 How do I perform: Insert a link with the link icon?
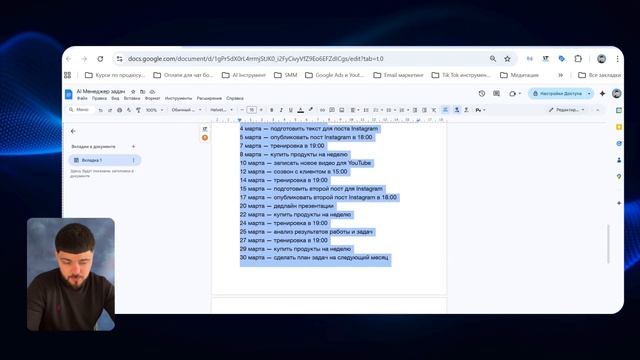pos(322,110)
